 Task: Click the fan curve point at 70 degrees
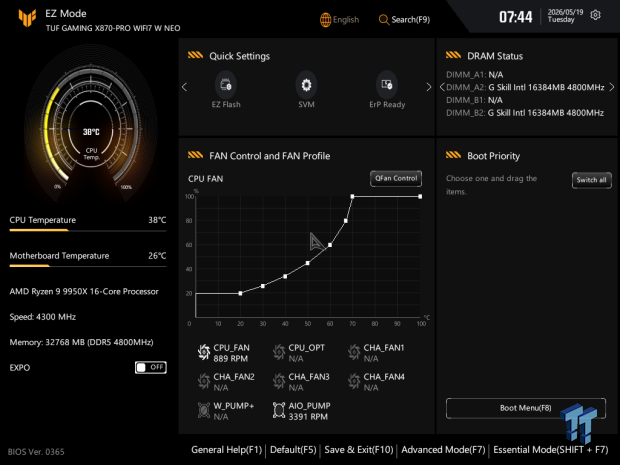click(352, 197)
